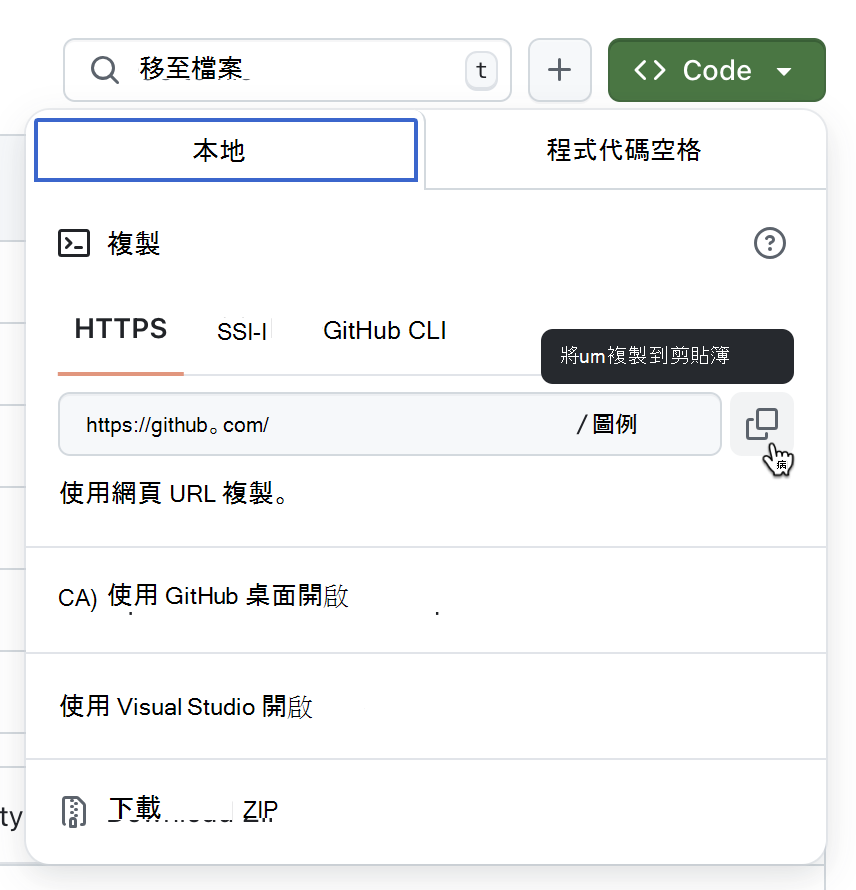Copy the URL with the clipboard icon

[x=761, y=424]
